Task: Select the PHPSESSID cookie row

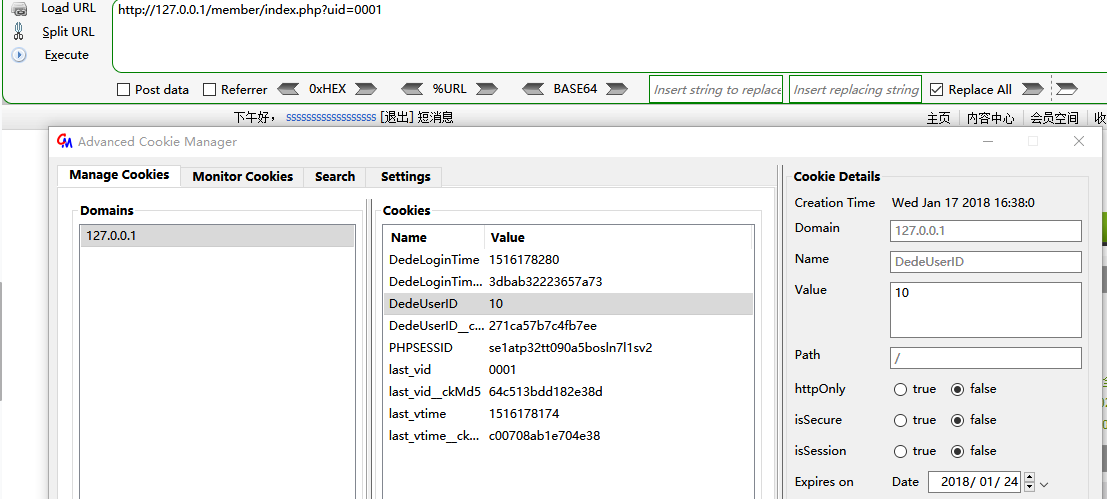Action: click(x=568, y=348)
